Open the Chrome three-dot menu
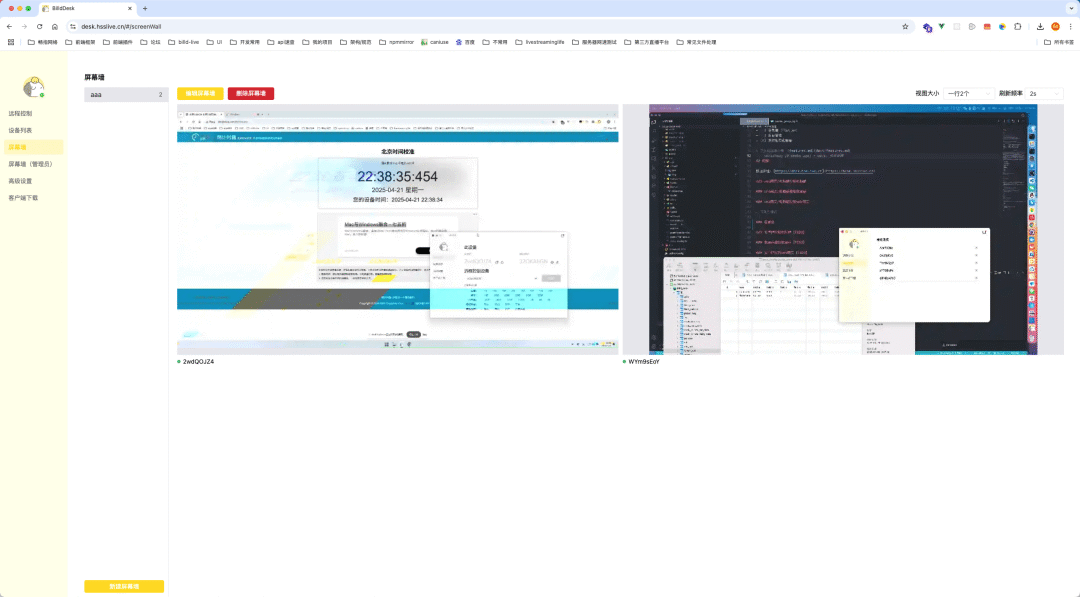The height and width of the screenshot is (597, 1080). (1070, 26)
